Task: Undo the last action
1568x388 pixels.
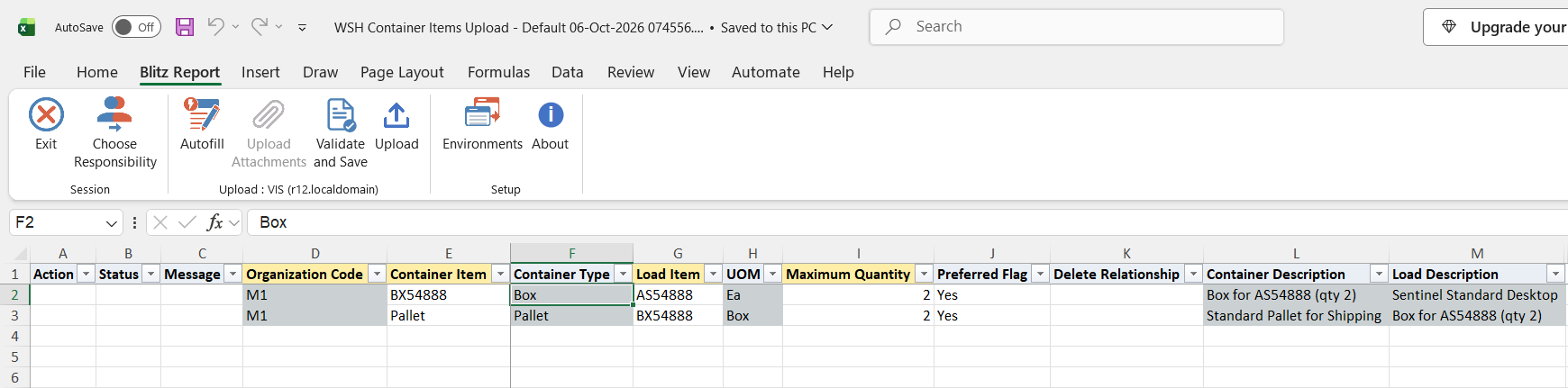Action: tap(215, 27)
